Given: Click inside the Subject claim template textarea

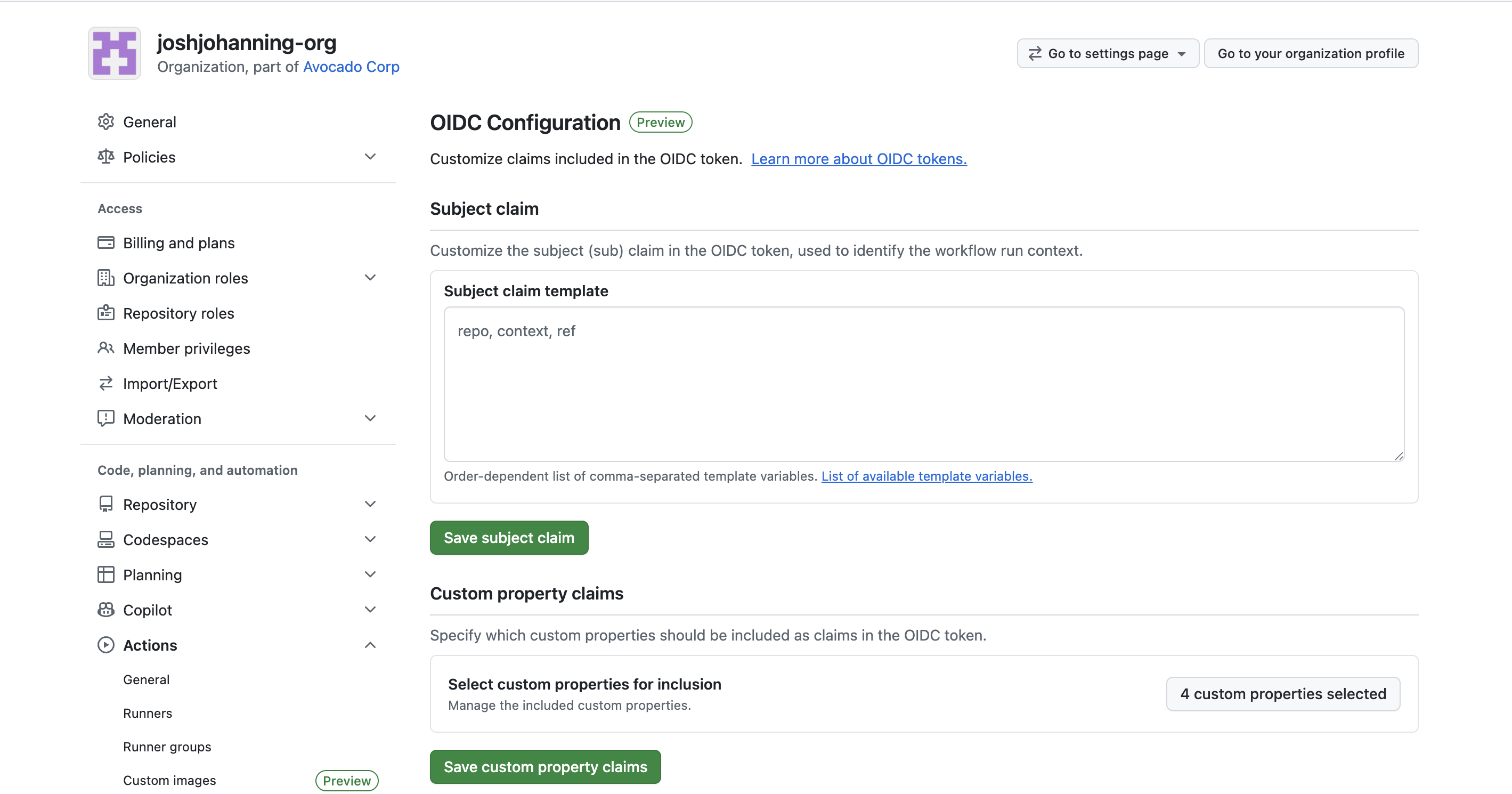Looking at the screenshot, I should pyautogui.click(x=923, y=384).
